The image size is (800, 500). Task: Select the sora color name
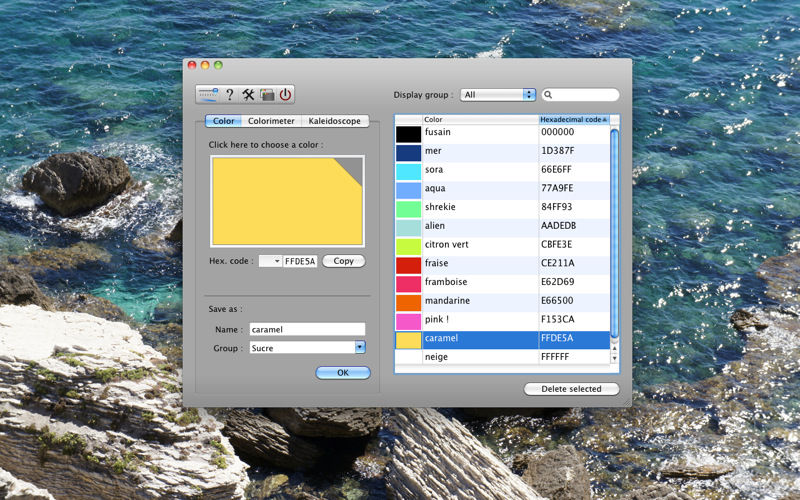434,169
